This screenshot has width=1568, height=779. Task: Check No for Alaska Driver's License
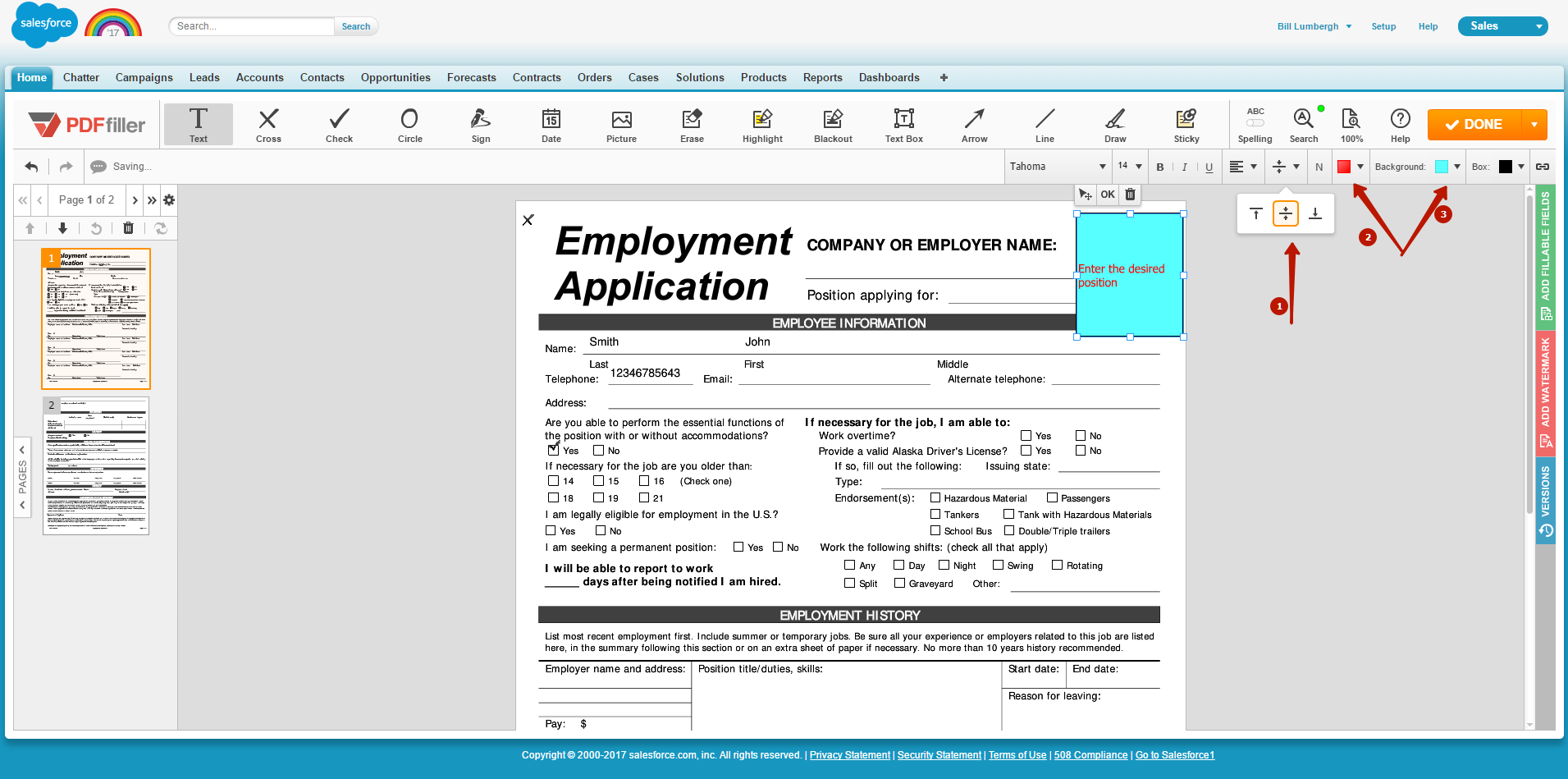tap(1081, 451)
